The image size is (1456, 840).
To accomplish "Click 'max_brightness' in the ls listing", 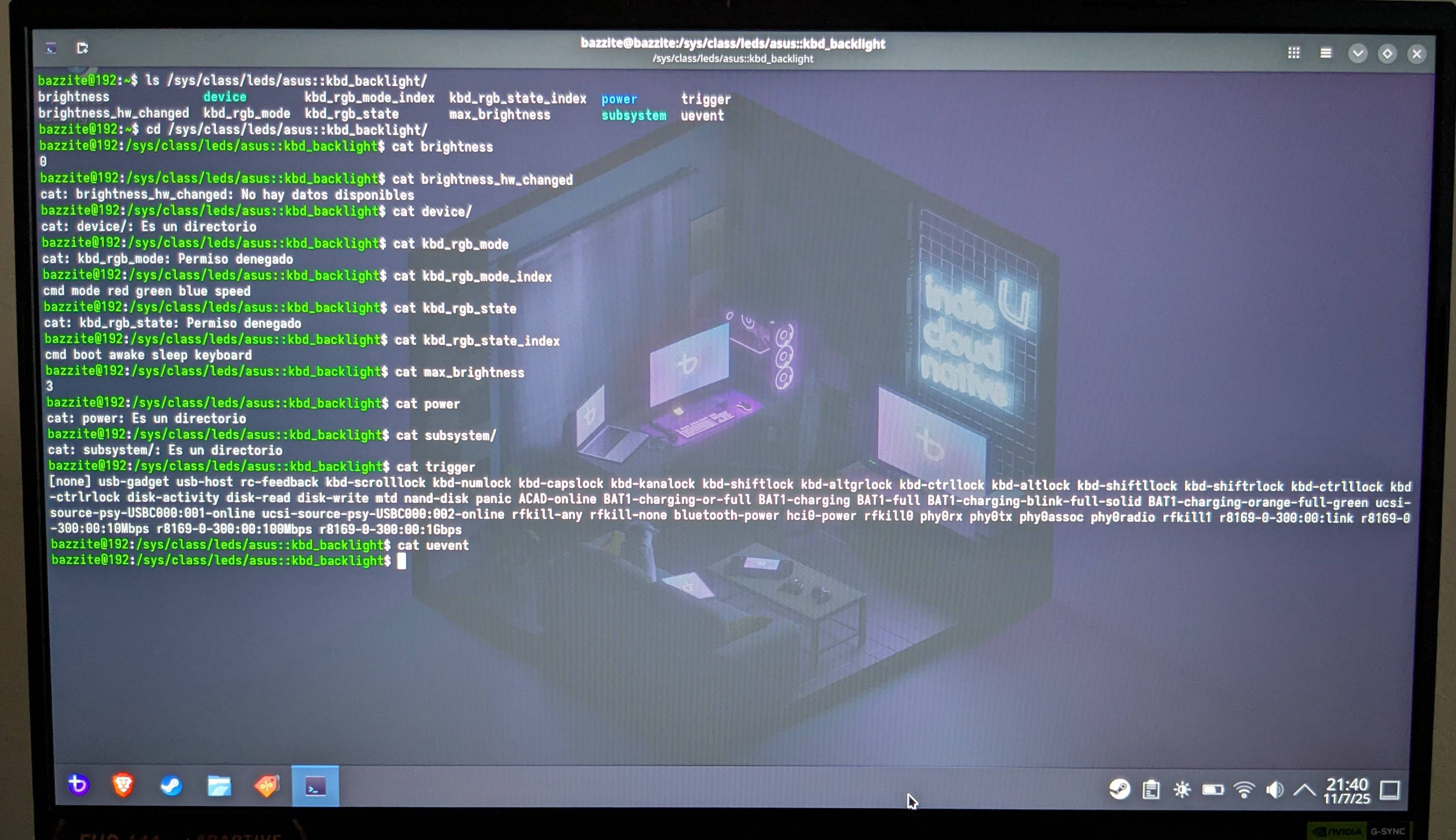I will point(500,115).
